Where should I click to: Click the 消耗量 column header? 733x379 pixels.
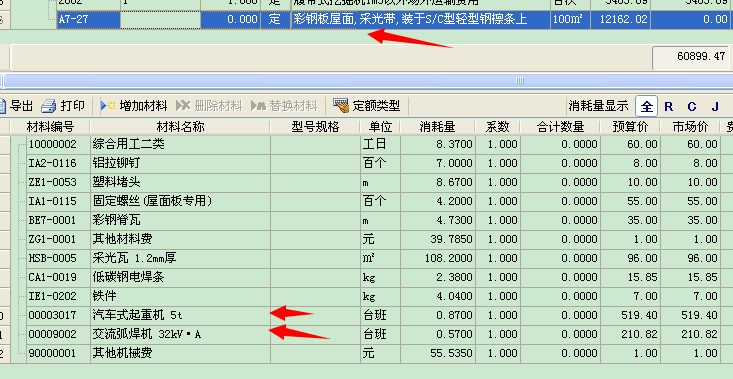(x=438, y=127)
